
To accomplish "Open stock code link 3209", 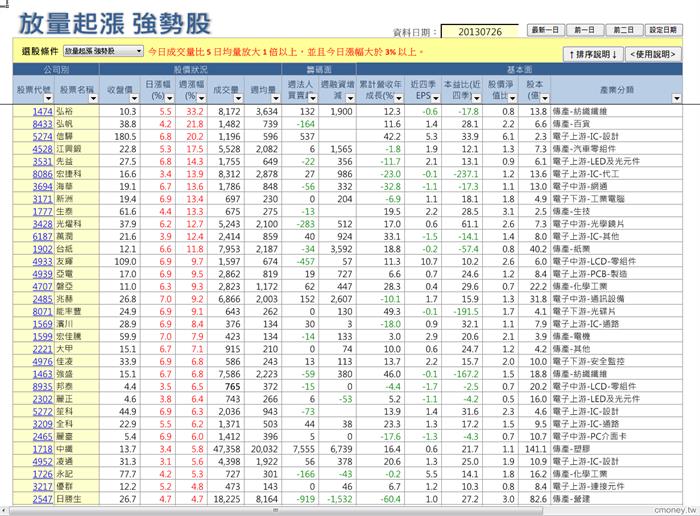I will [x=42, y=424].
